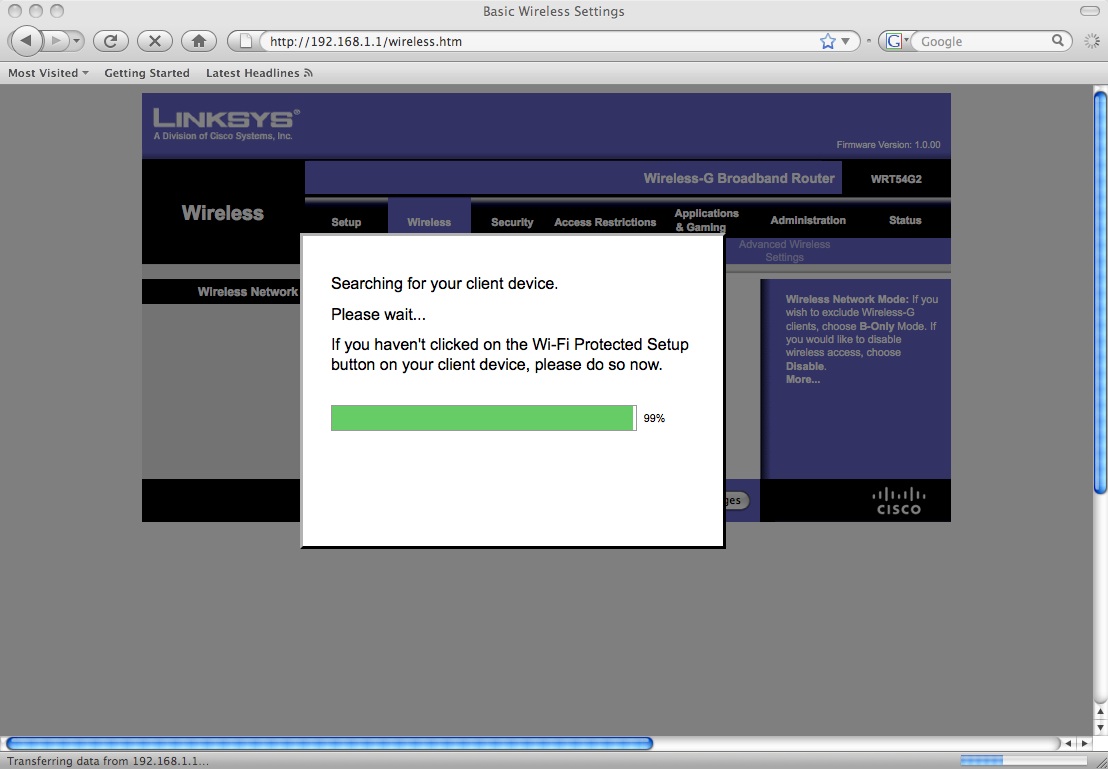
Task: Click the 'Searching for your client device' message
Action: pos(444,283)
